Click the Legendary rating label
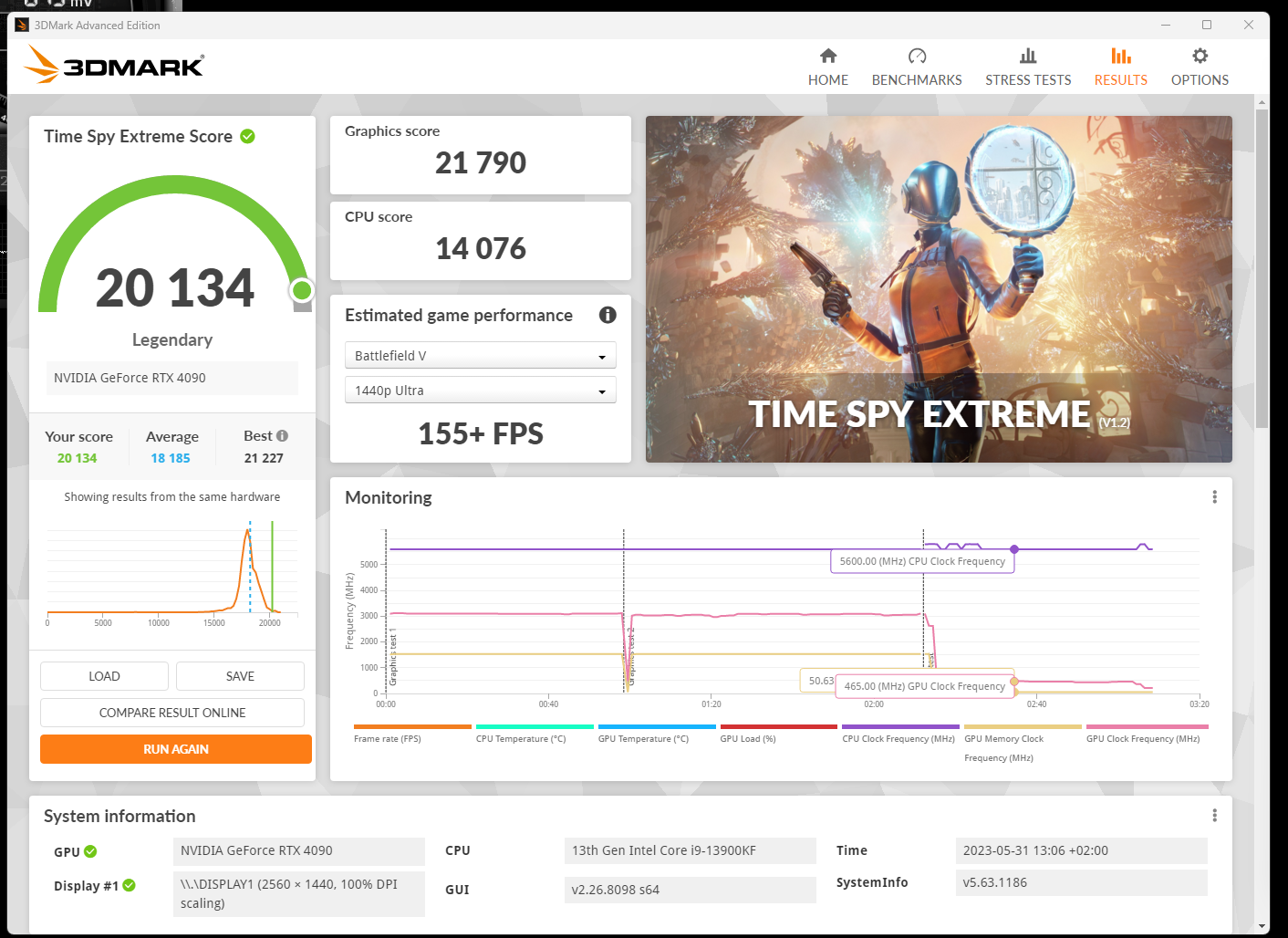 [x=172, y=339]
